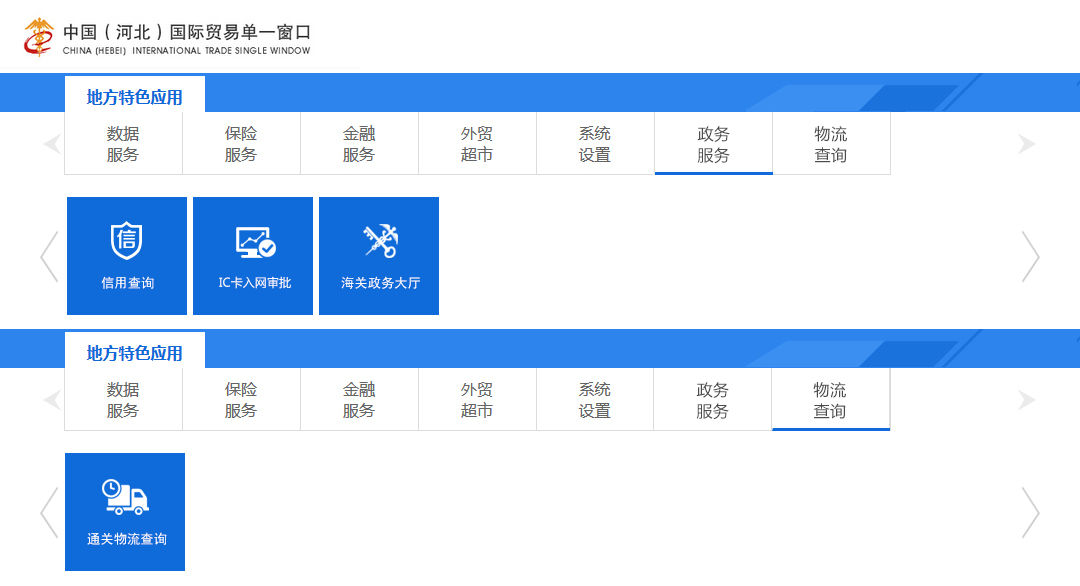Click the 中国(河北)国际贸易单一窗口 title
The width and height of the screenshot is (1080, 586).
(x=187, y=32)
